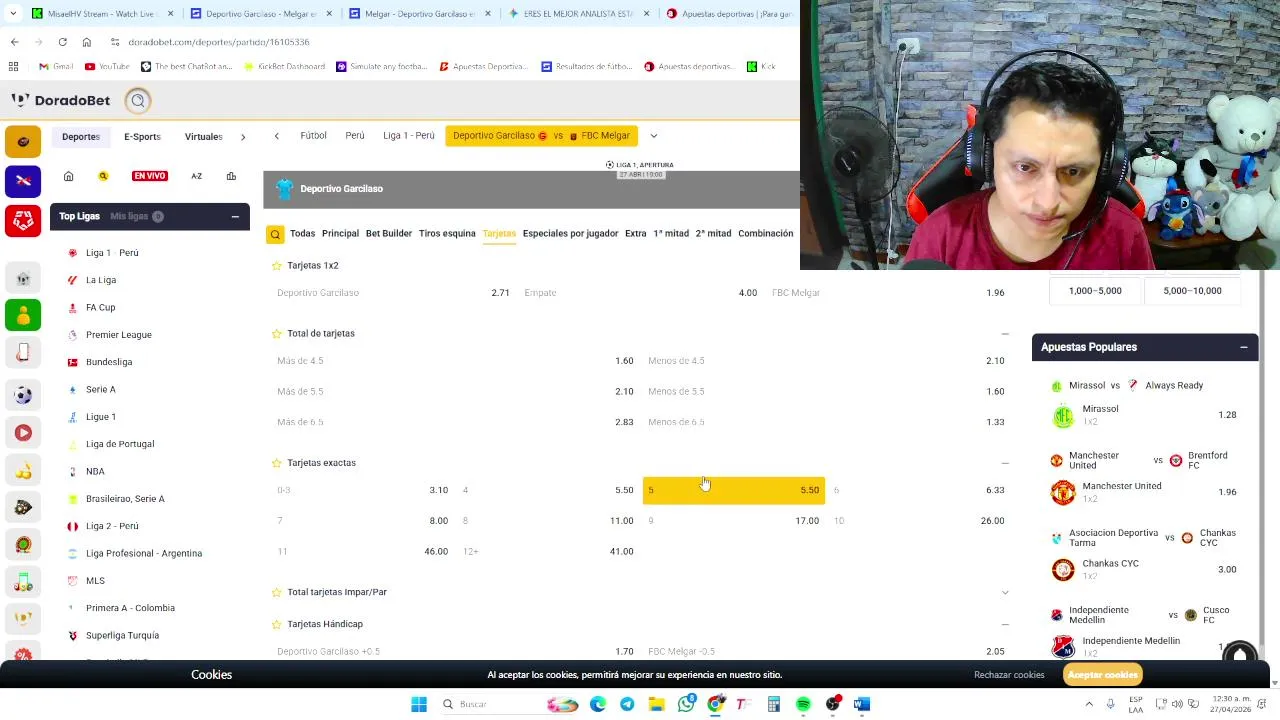Image resolution: width=1280 pixels, height=720 pixels.
Task: Collapse the Total de tarjetas market
Action: (1005, 333)
